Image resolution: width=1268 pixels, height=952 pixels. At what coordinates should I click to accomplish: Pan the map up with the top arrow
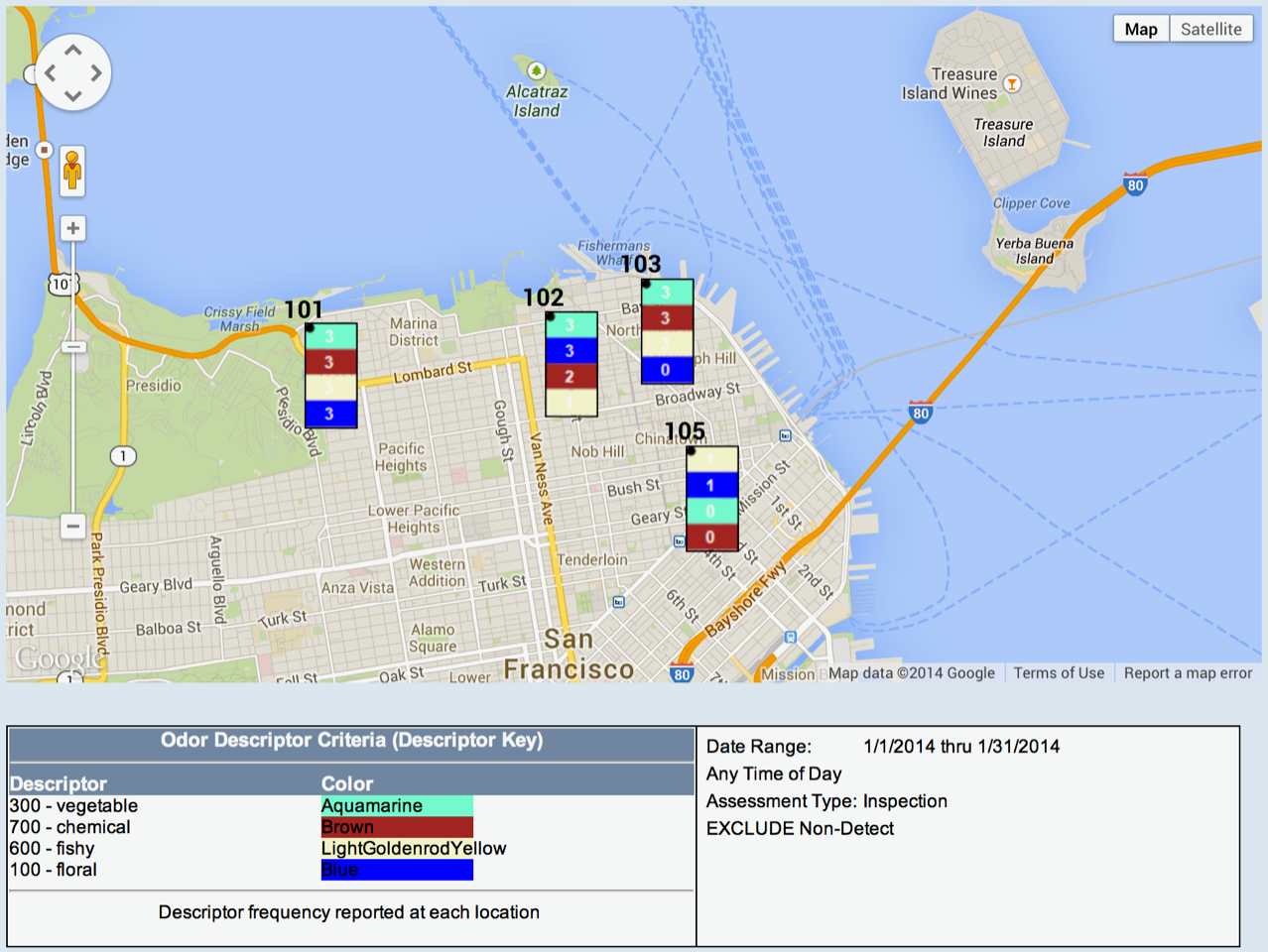point(72,50)
